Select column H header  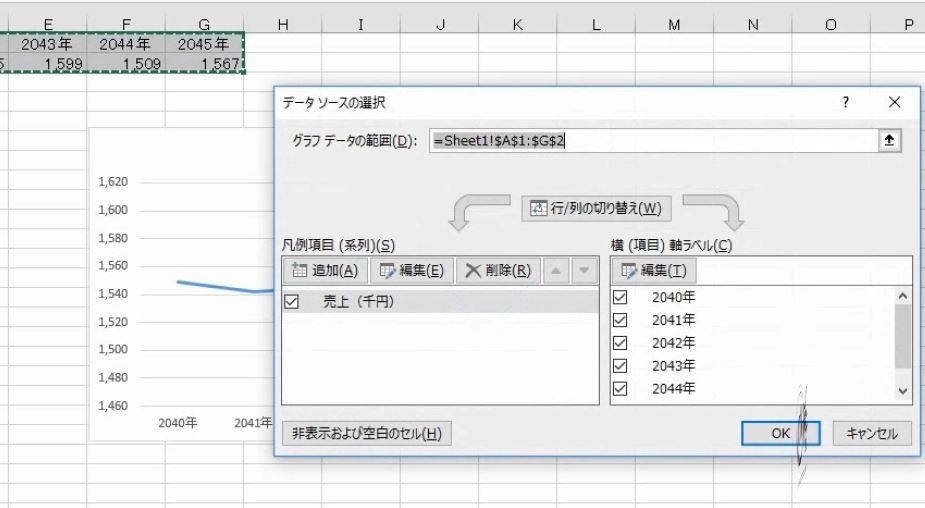tap(283, 25)
